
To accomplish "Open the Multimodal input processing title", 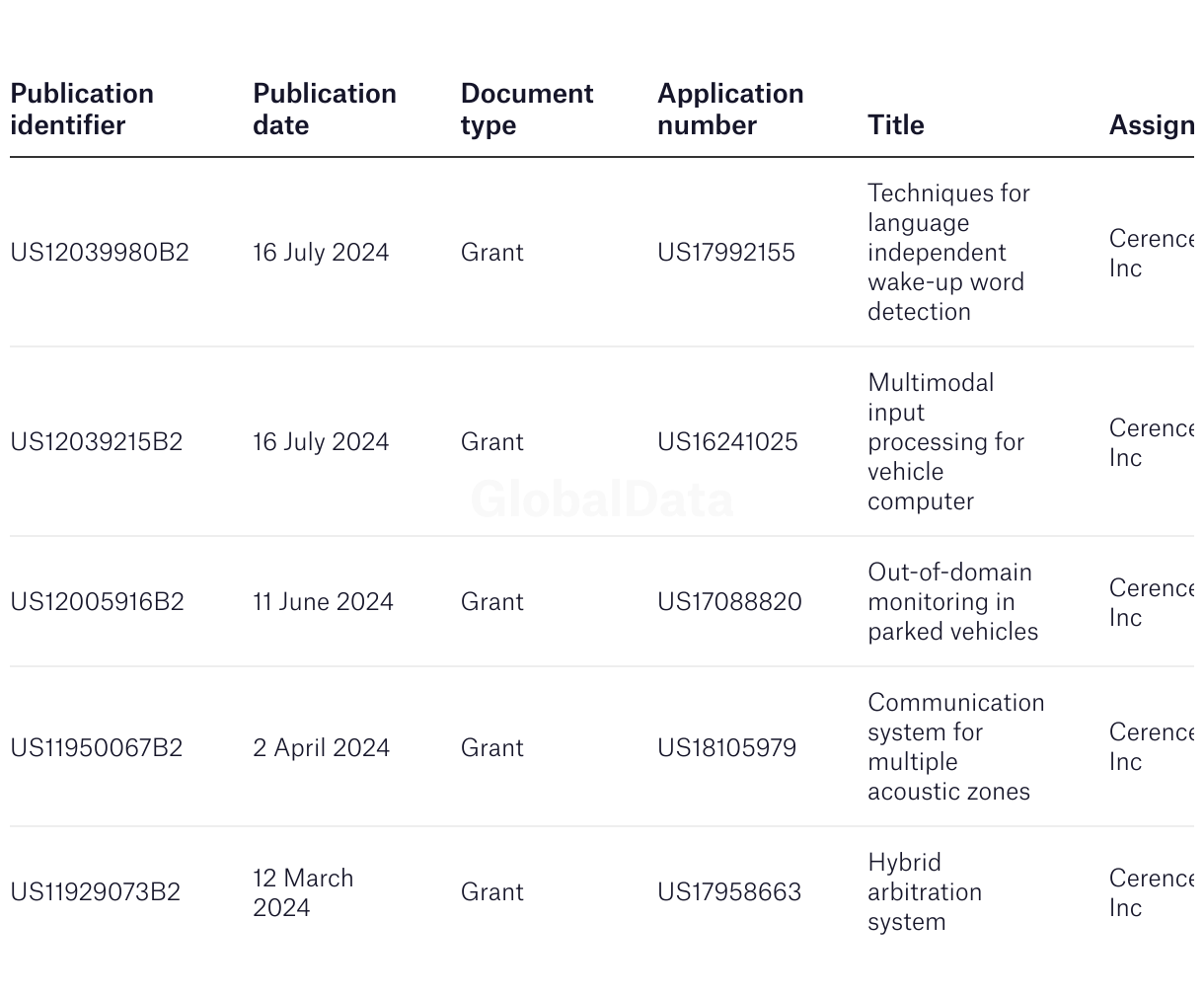I will coord(945,441).
